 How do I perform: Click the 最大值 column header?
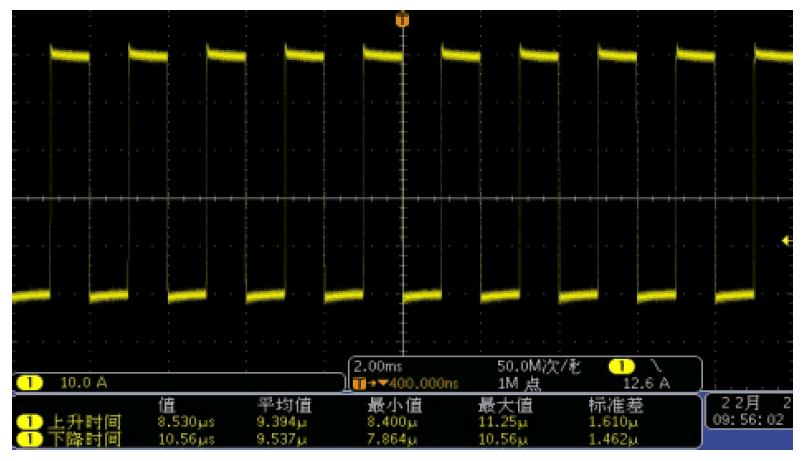pyautogui.click(x=505, y=405)
